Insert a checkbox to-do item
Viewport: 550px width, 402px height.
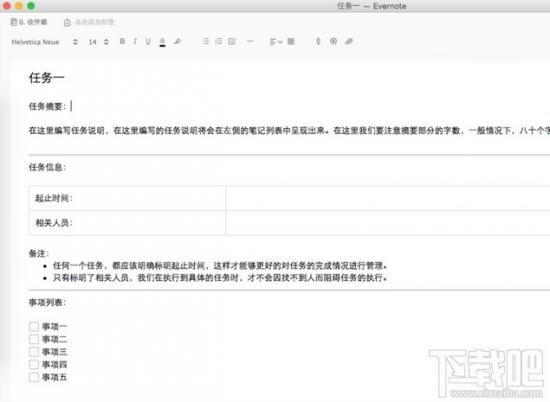232,41
